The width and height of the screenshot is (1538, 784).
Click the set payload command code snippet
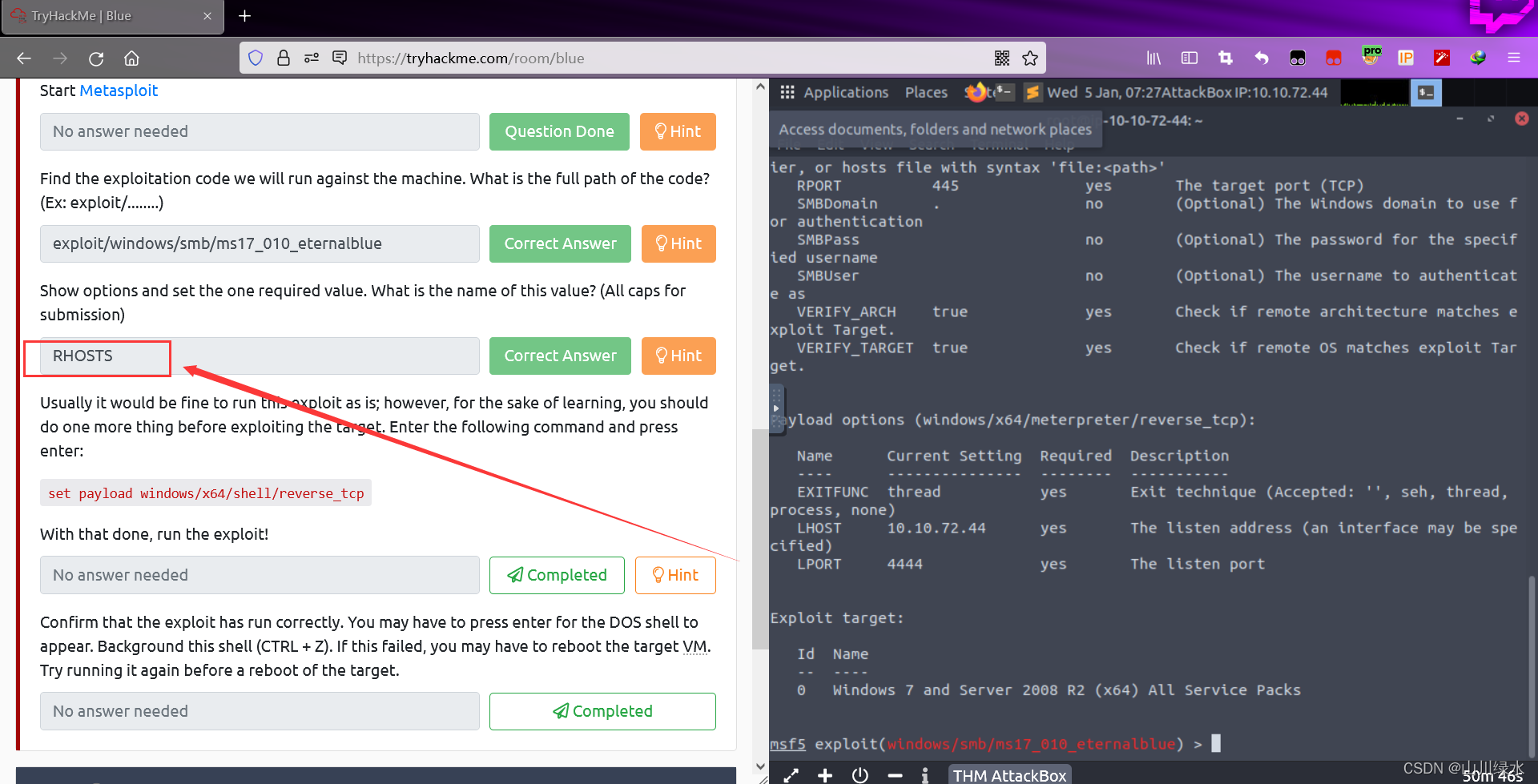[206, 493]
